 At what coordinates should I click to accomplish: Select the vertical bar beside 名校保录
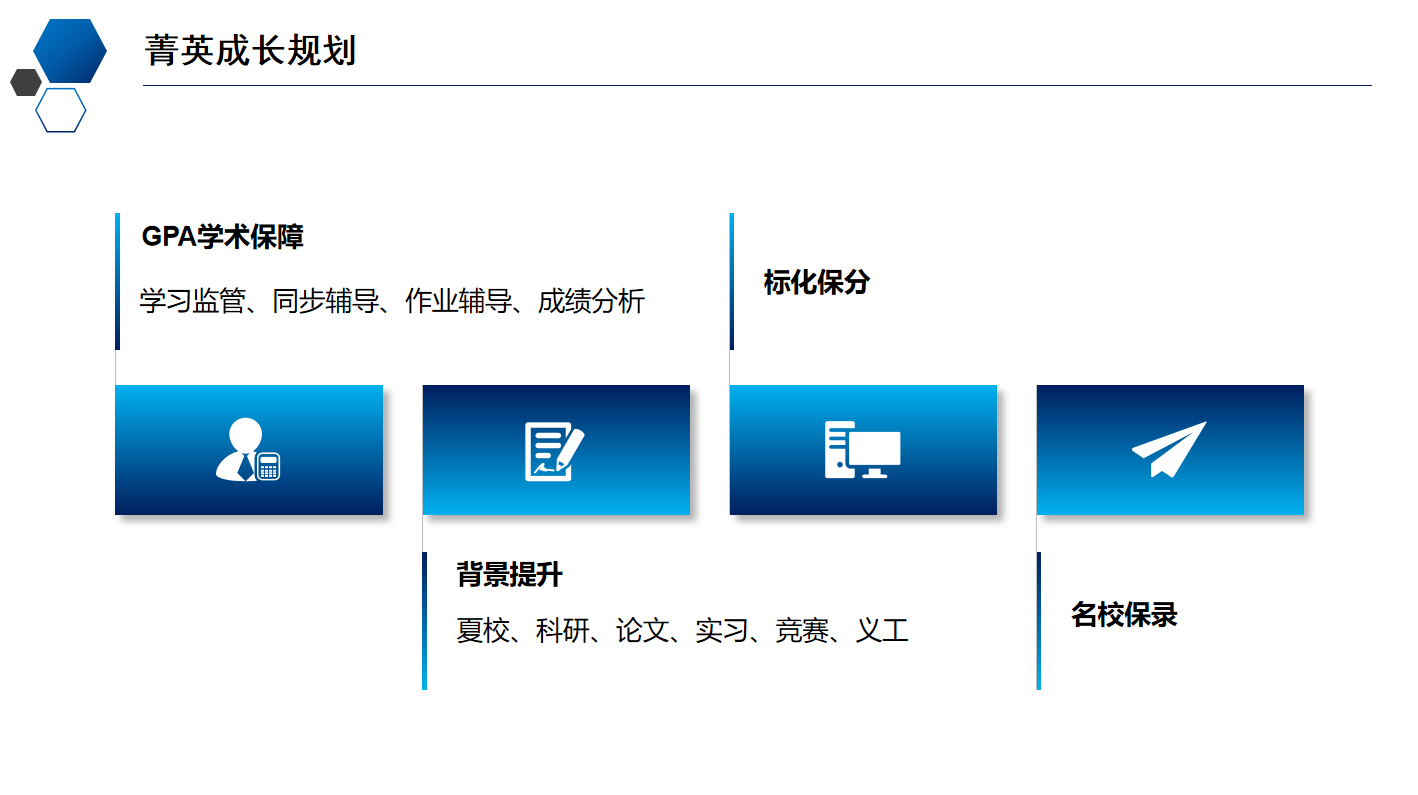tap(1039, 620)
